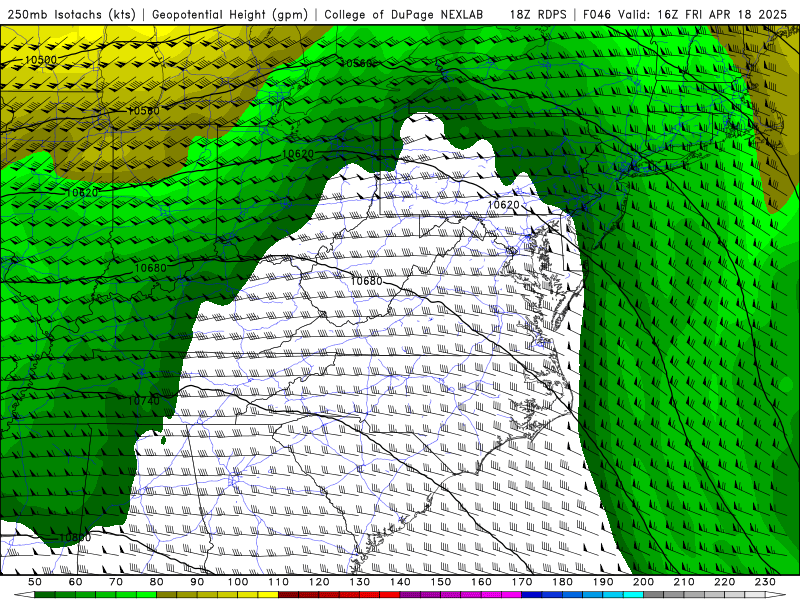Screen dimensions: 800x600
Task: Click the "F046 Valid: 16Z FRI APR 18 2025" text
Action: coord(685,14)
